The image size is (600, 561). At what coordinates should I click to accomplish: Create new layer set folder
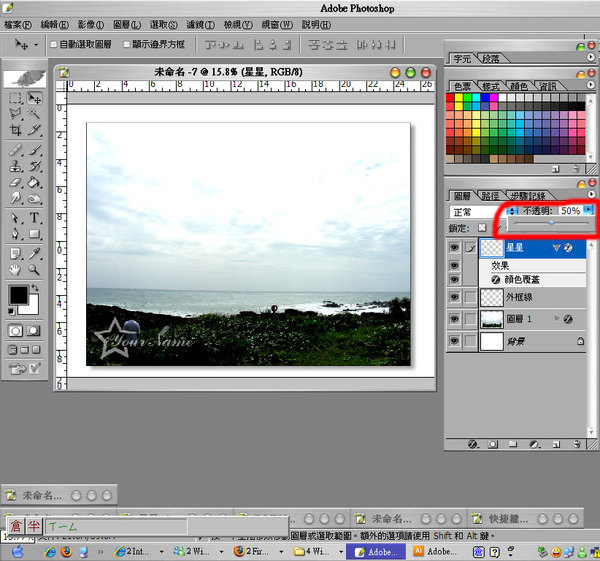pos(513,444)
